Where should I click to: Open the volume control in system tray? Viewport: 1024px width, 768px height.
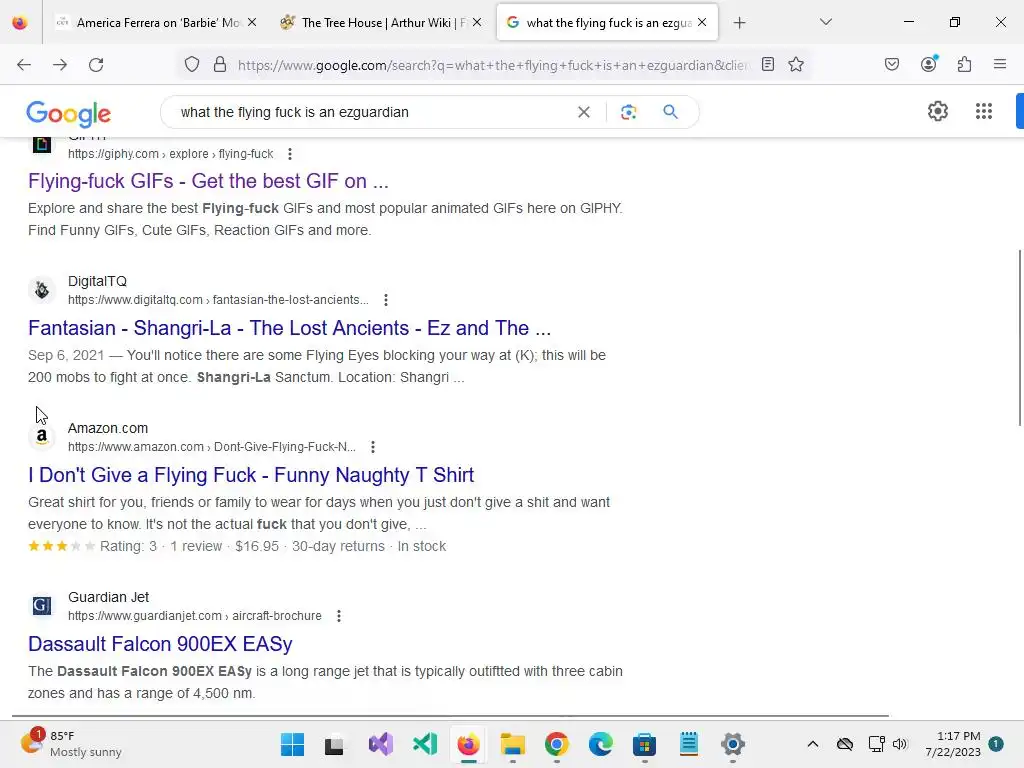pos(900,744)
